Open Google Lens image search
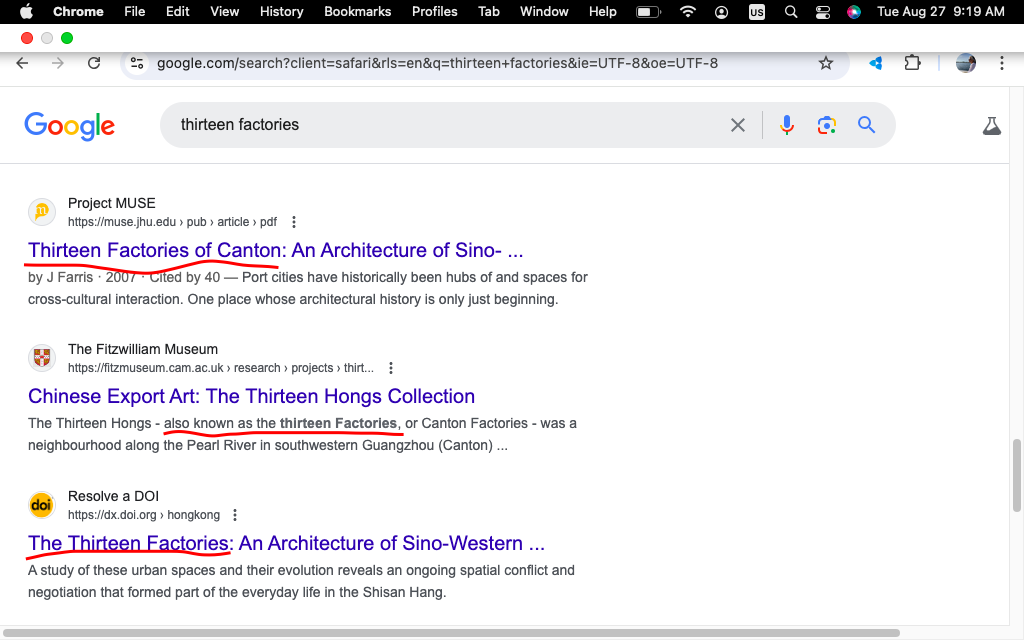This screenshot has height=640, width=1024. tap(826, 125)
